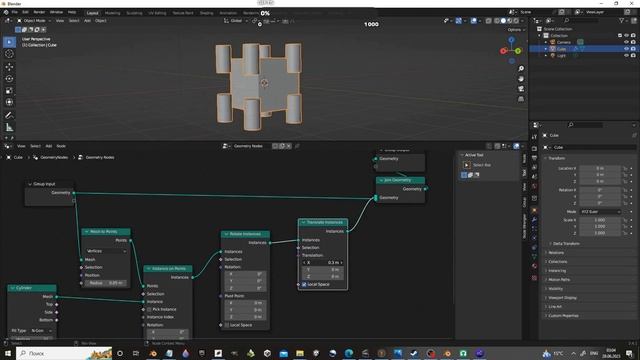This screenshot has height=360, width=640.
Task: Open the node editor Add menu
Action: (x=49, y=146)
